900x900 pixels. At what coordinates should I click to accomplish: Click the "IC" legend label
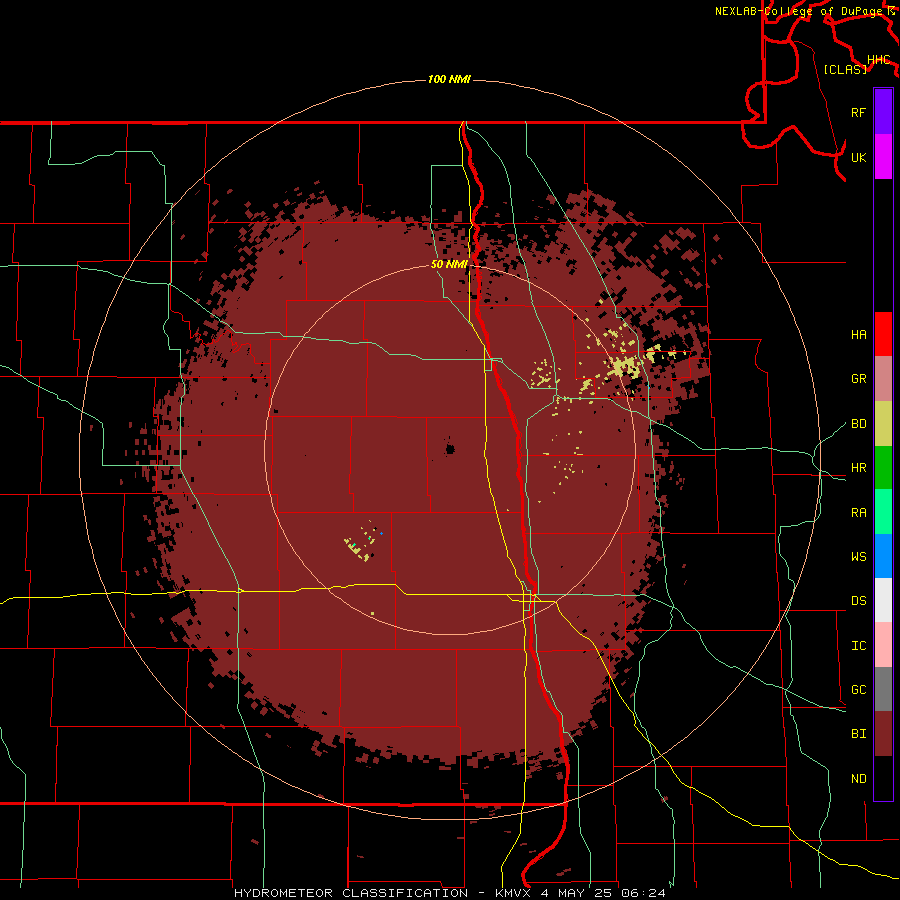858,646
